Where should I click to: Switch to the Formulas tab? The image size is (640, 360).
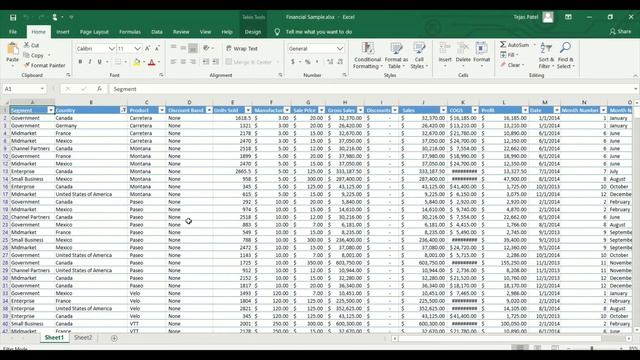point(130,32)
